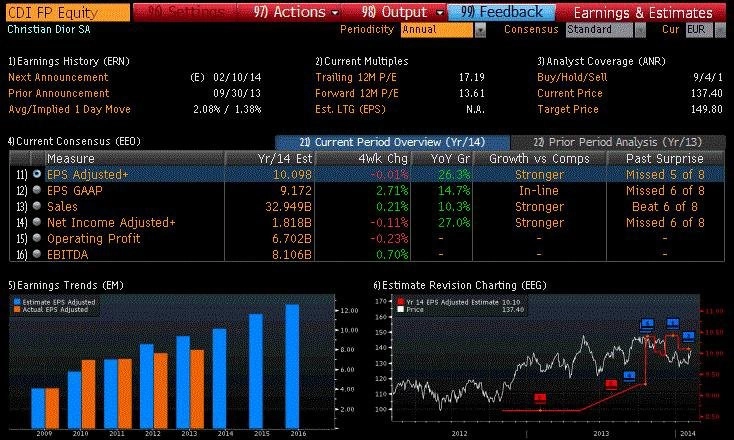Click the 32.949B Sales estimate value

click(288, 206)
